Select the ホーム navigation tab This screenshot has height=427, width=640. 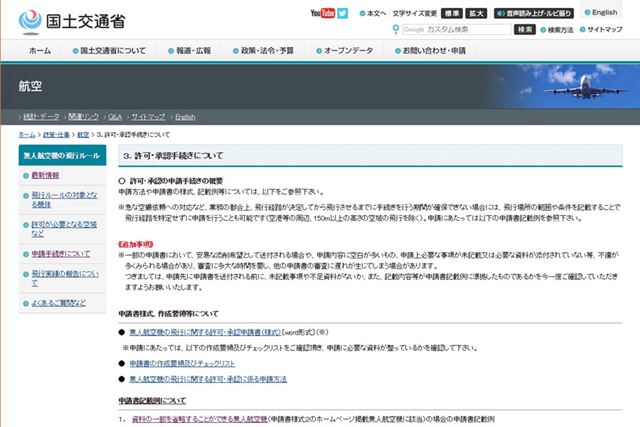pos(40,50)
